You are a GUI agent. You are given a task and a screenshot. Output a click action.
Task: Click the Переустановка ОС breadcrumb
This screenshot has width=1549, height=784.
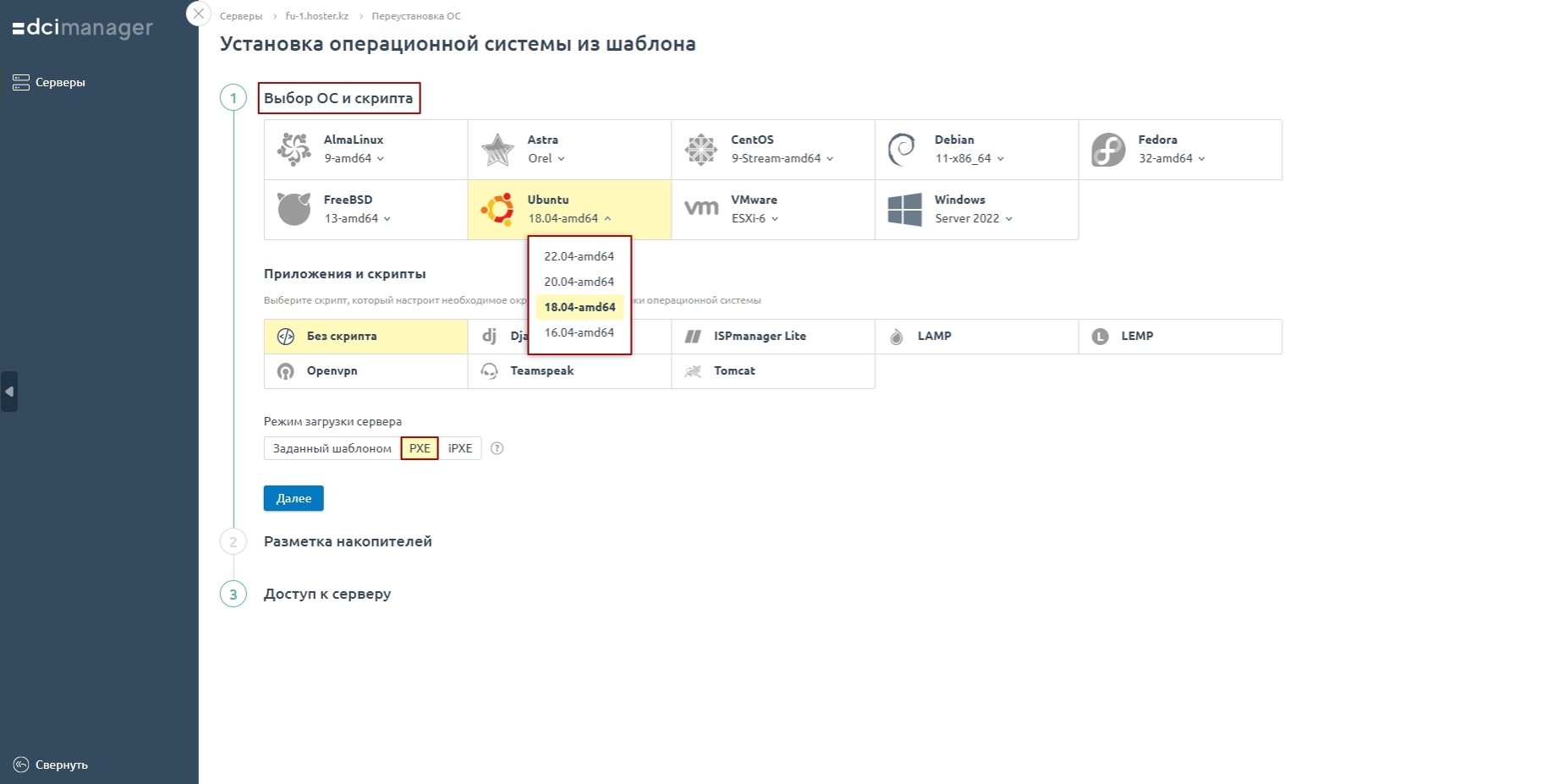(x=416, y=16)
